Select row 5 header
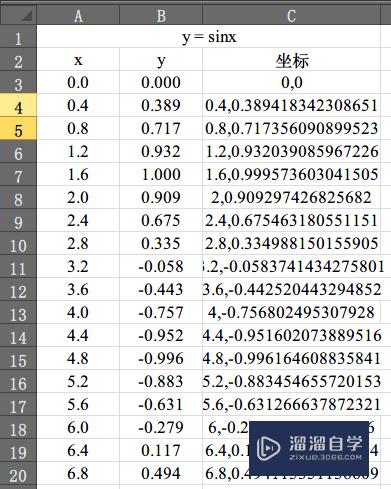The height and width of the screenshot is (489, 391). click(x=19, y=128)
